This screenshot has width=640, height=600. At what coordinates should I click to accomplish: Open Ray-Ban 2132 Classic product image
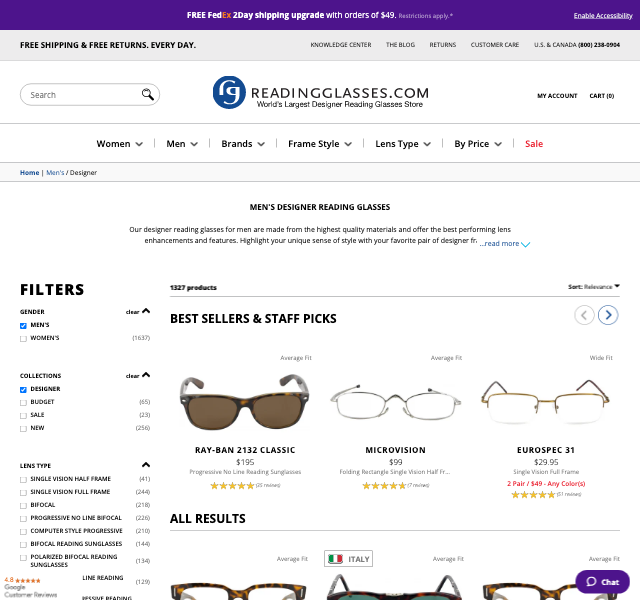point(245,402)
